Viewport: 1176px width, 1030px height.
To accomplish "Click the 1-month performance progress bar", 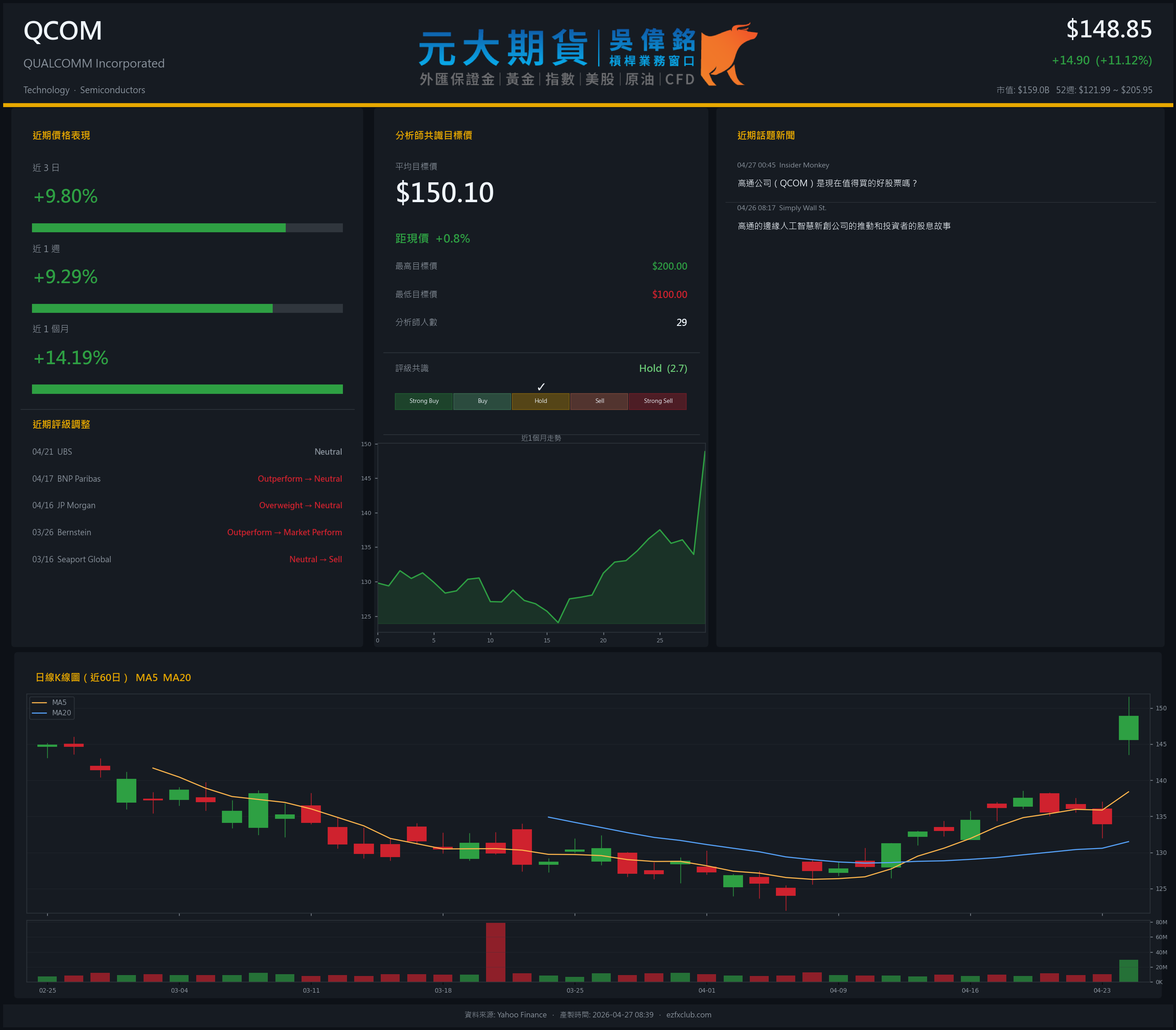I will (x=187, y=389).
